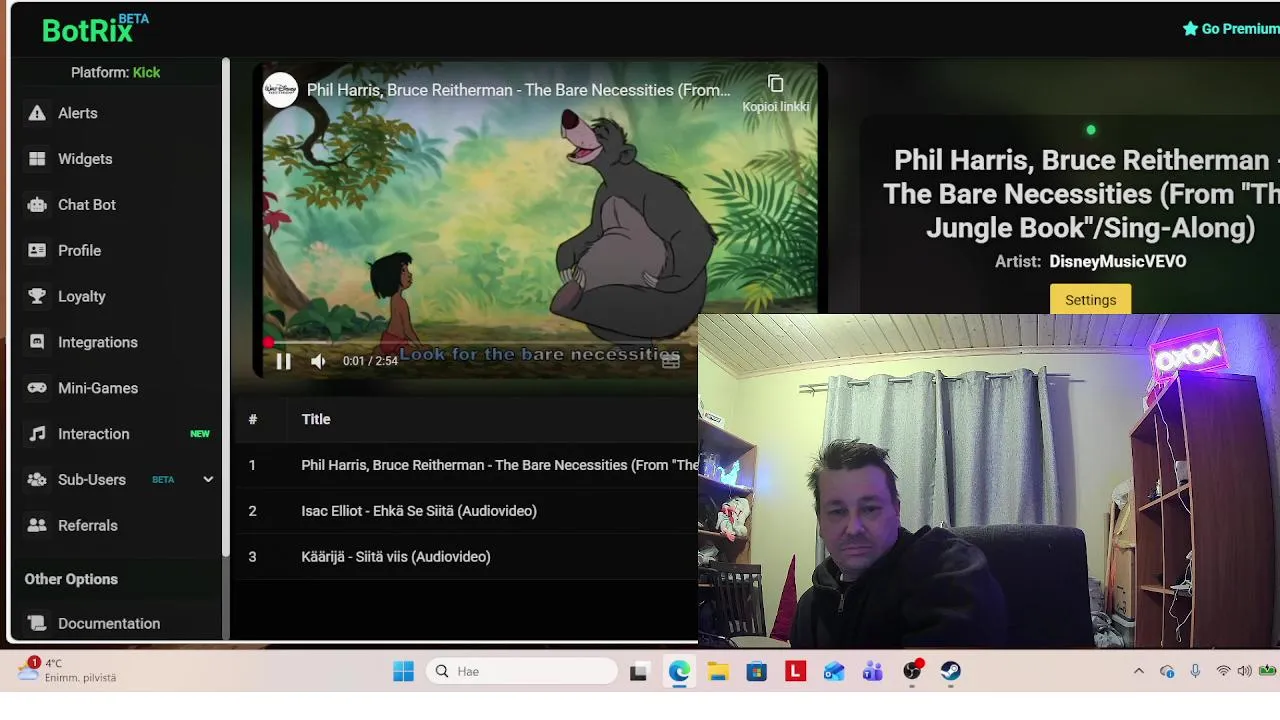Click the microphone tray icon
1280x720 pixels.
click(1195, 671)
